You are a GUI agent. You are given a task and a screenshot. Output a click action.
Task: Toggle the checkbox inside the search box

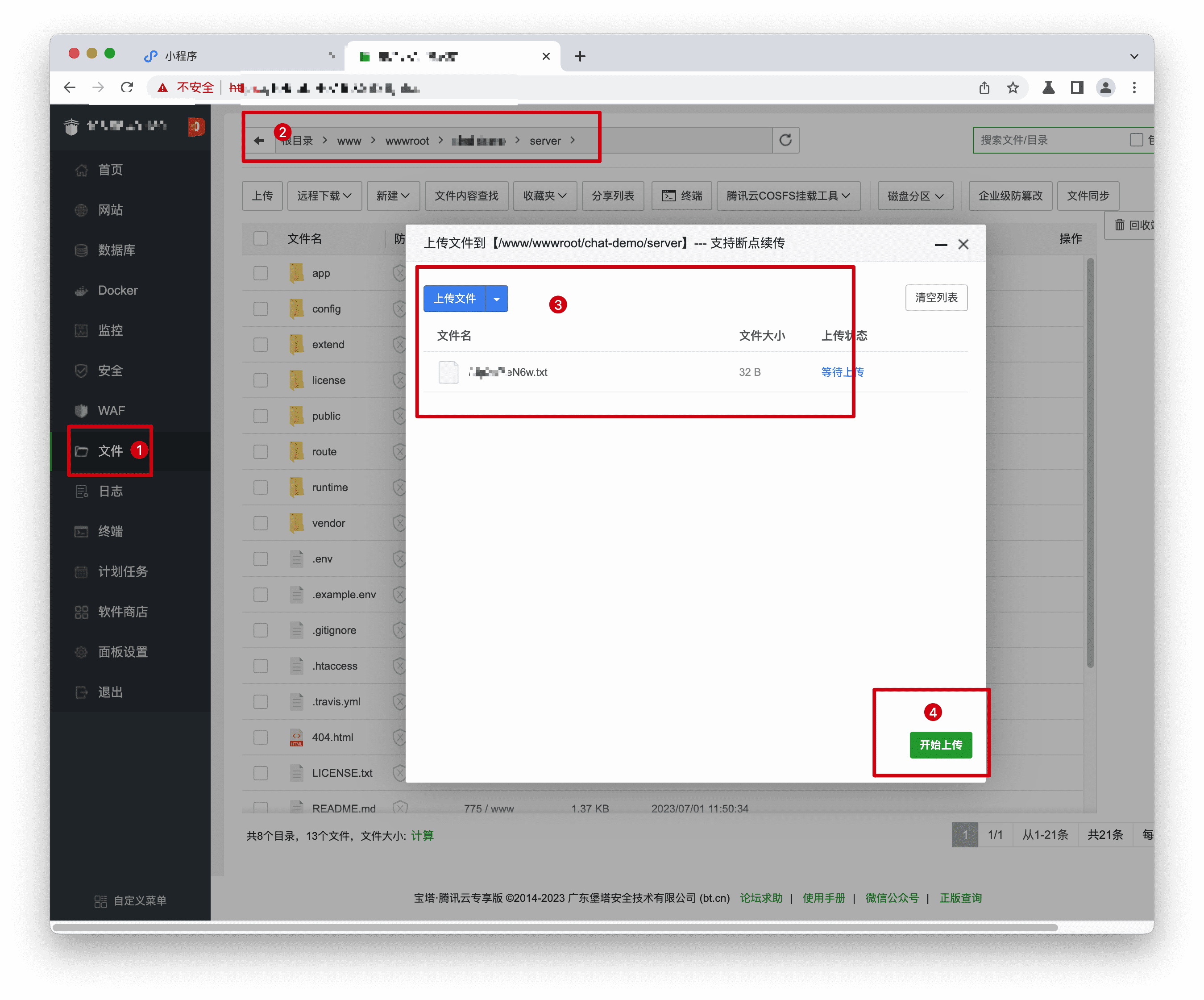pyautogui.click(x=1136, y=140)
